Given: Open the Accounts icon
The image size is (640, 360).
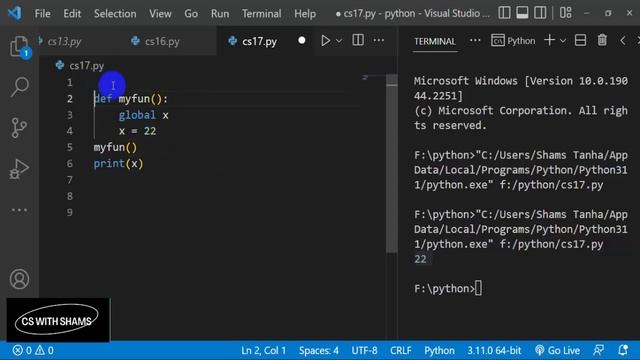Looking at the screenshot, I should (x=19, y=279).
